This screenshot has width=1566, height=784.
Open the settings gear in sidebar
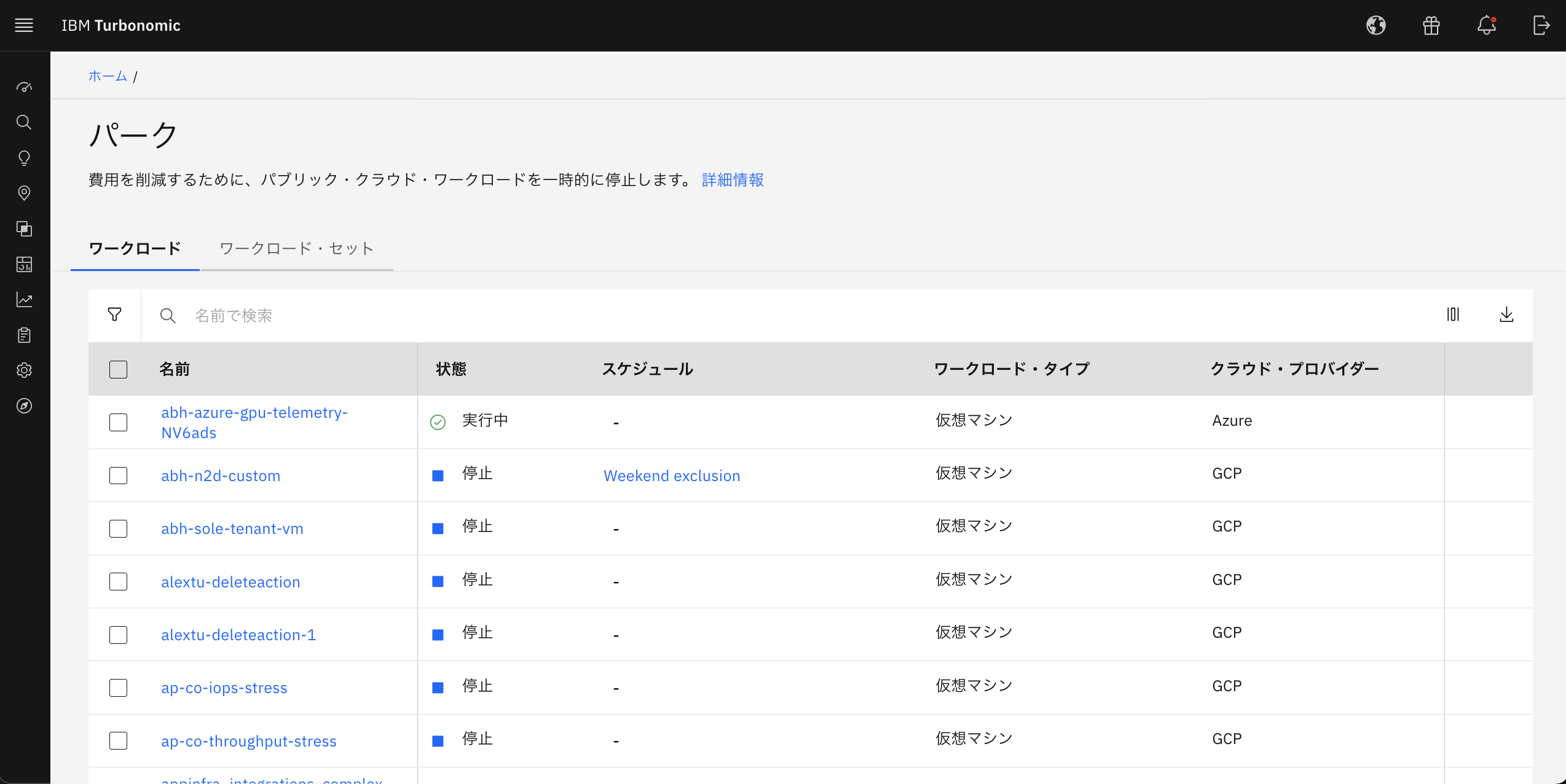(24, 370)
